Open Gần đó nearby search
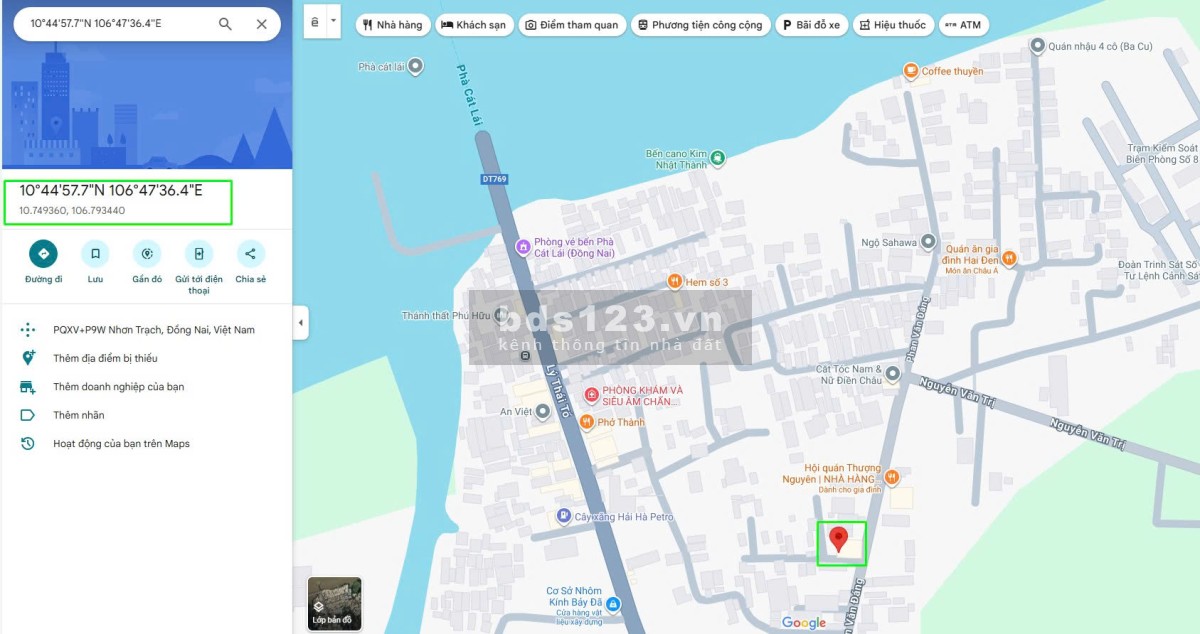The width and height of the screenshot is (1200, 634). (147, 254)
